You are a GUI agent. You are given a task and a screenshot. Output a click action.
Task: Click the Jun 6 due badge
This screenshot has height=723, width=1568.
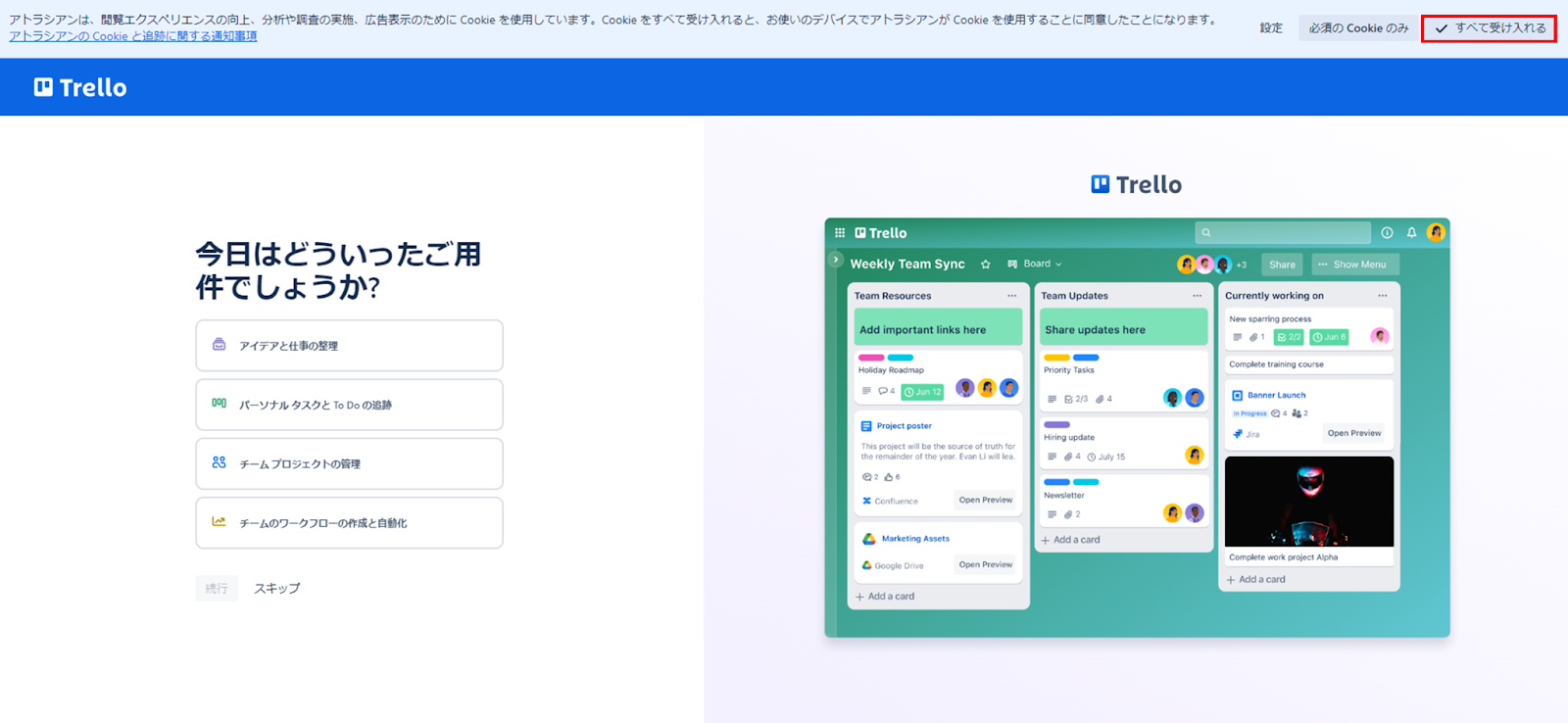[1329, 337]
